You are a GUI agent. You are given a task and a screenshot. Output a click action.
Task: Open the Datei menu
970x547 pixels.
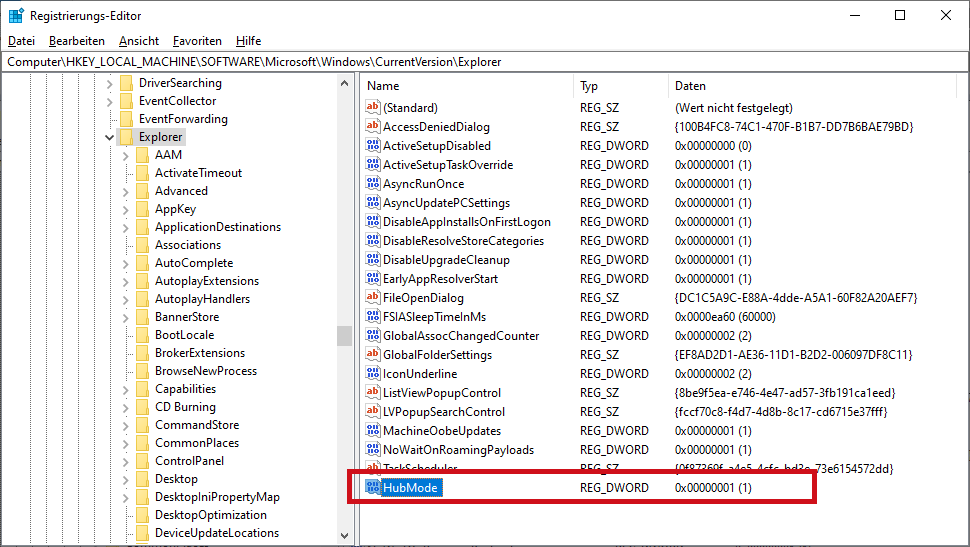point(21,41)
